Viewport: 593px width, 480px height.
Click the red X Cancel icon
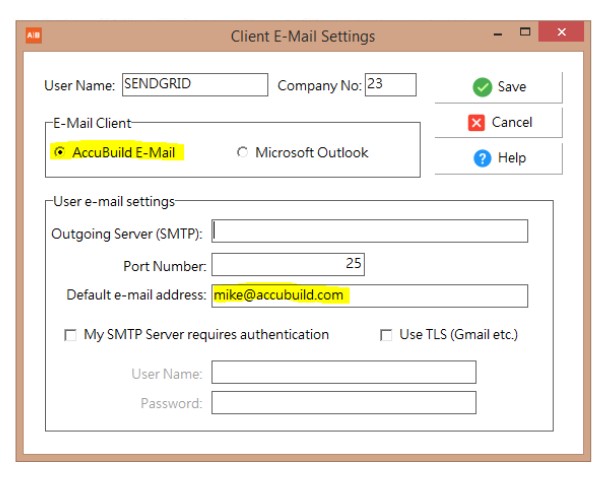[476, 123]
